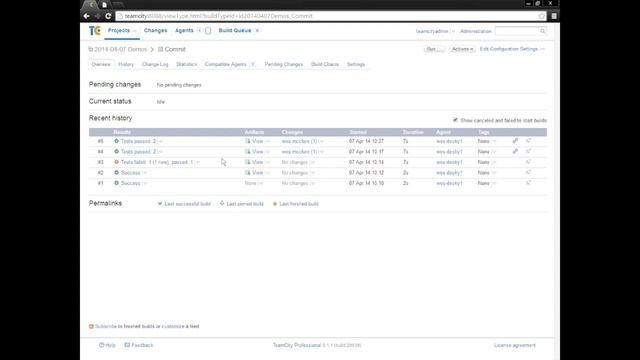Open the Actions dropdown
640x360 pixels.
point(462,49)
